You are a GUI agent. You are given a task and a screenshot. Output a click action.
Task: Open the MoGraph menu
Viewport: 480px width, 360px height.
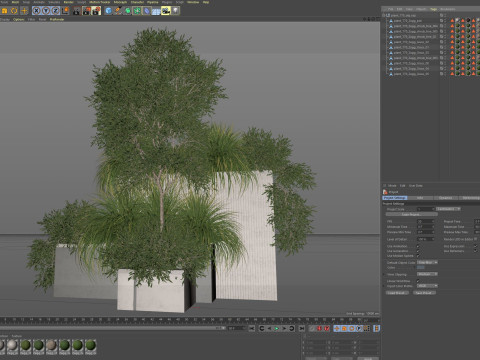click(x=120, y=2)
